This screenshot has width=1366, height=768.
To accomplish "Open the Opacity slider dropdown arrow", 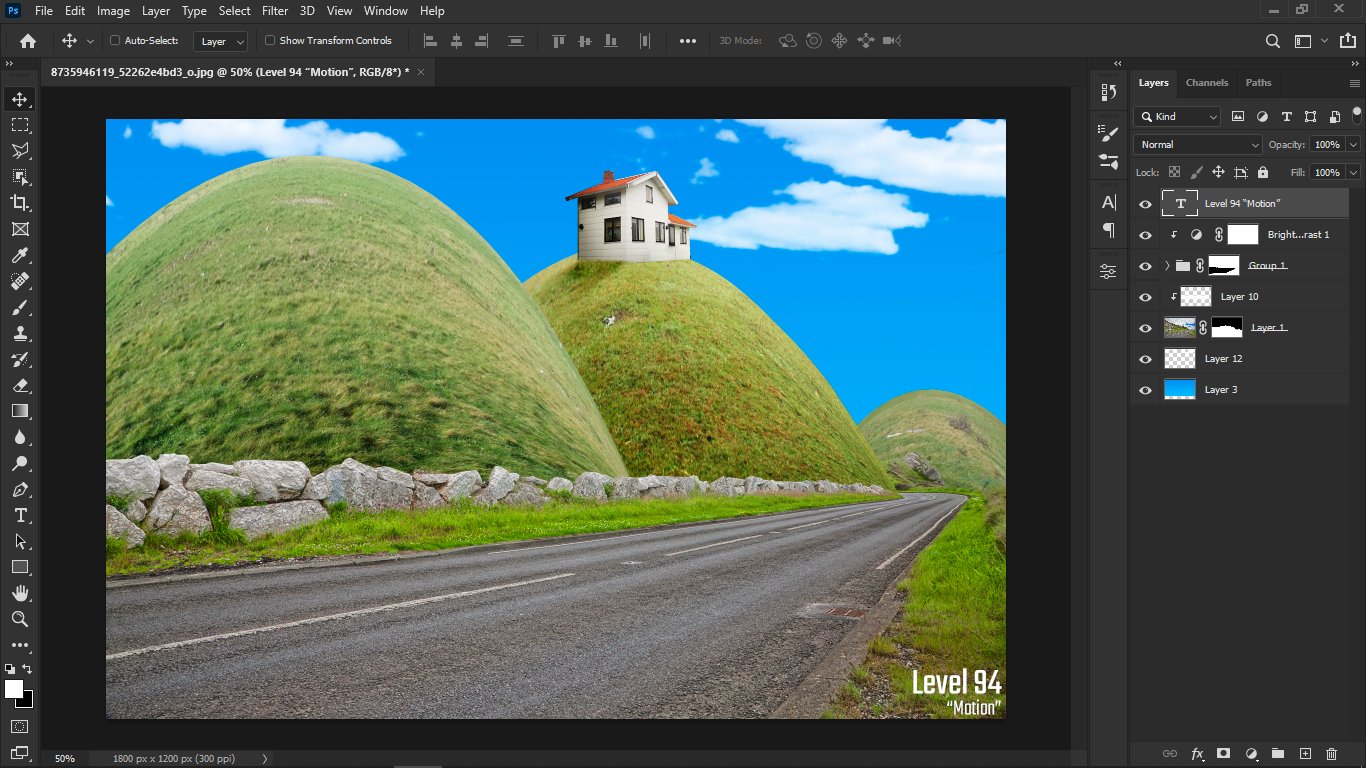I will (1353, 145).
